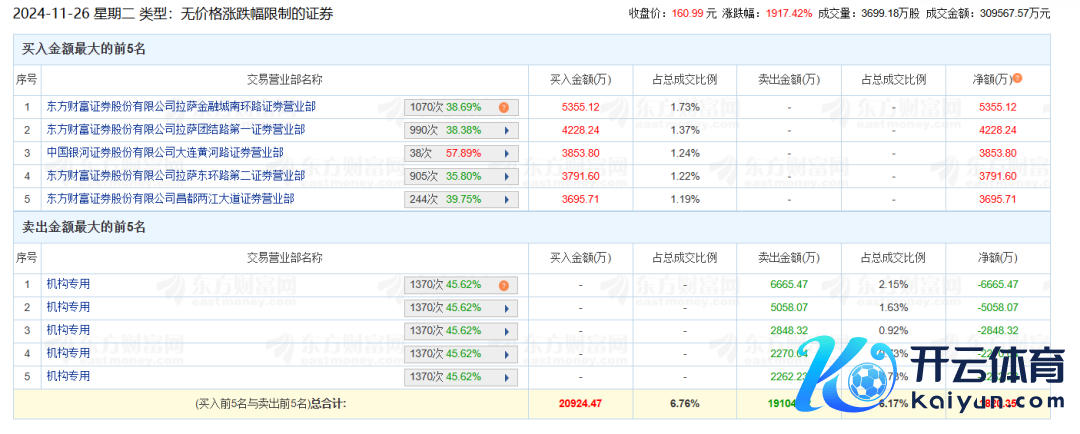This screenshot has width=1080, height=434.
Task: Click arrow icon beside 990次 38.38%
Action: pos(505,130)
